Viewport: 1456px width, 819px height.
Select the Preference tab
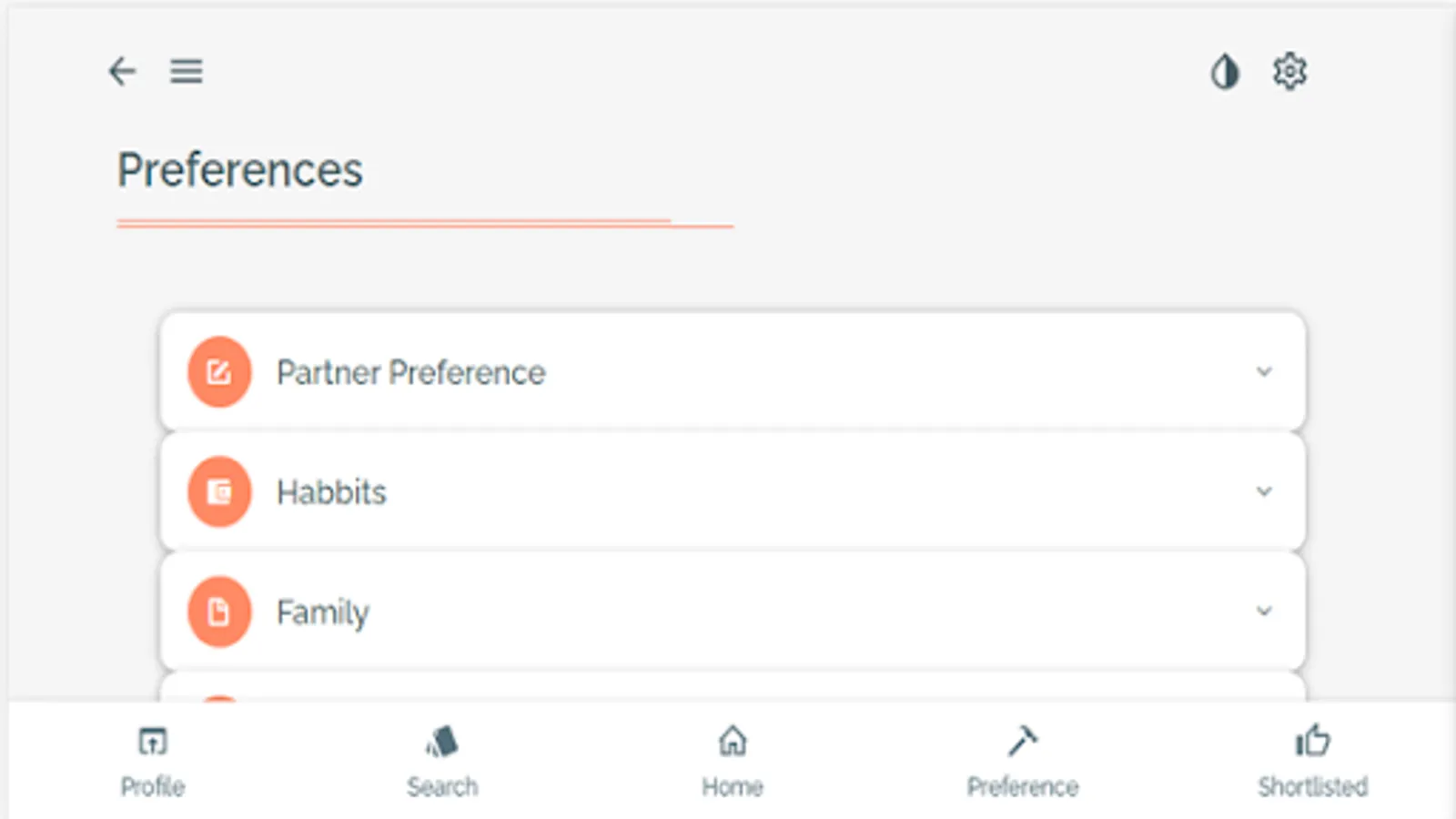(x=1023, y=761)
